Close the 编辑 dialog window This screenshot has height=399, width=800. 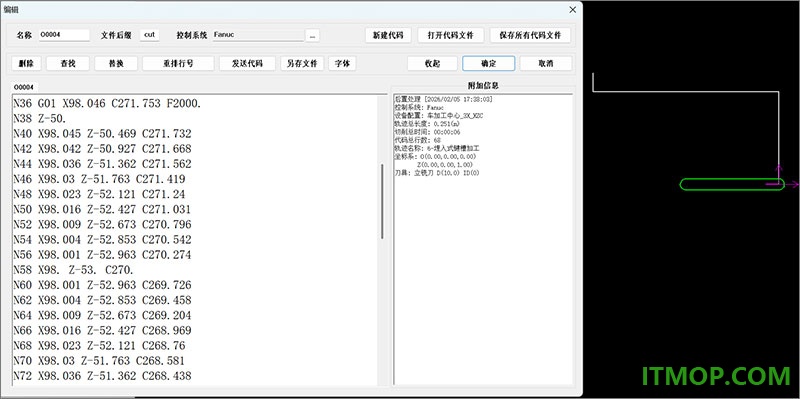click(x=573, y=9)
